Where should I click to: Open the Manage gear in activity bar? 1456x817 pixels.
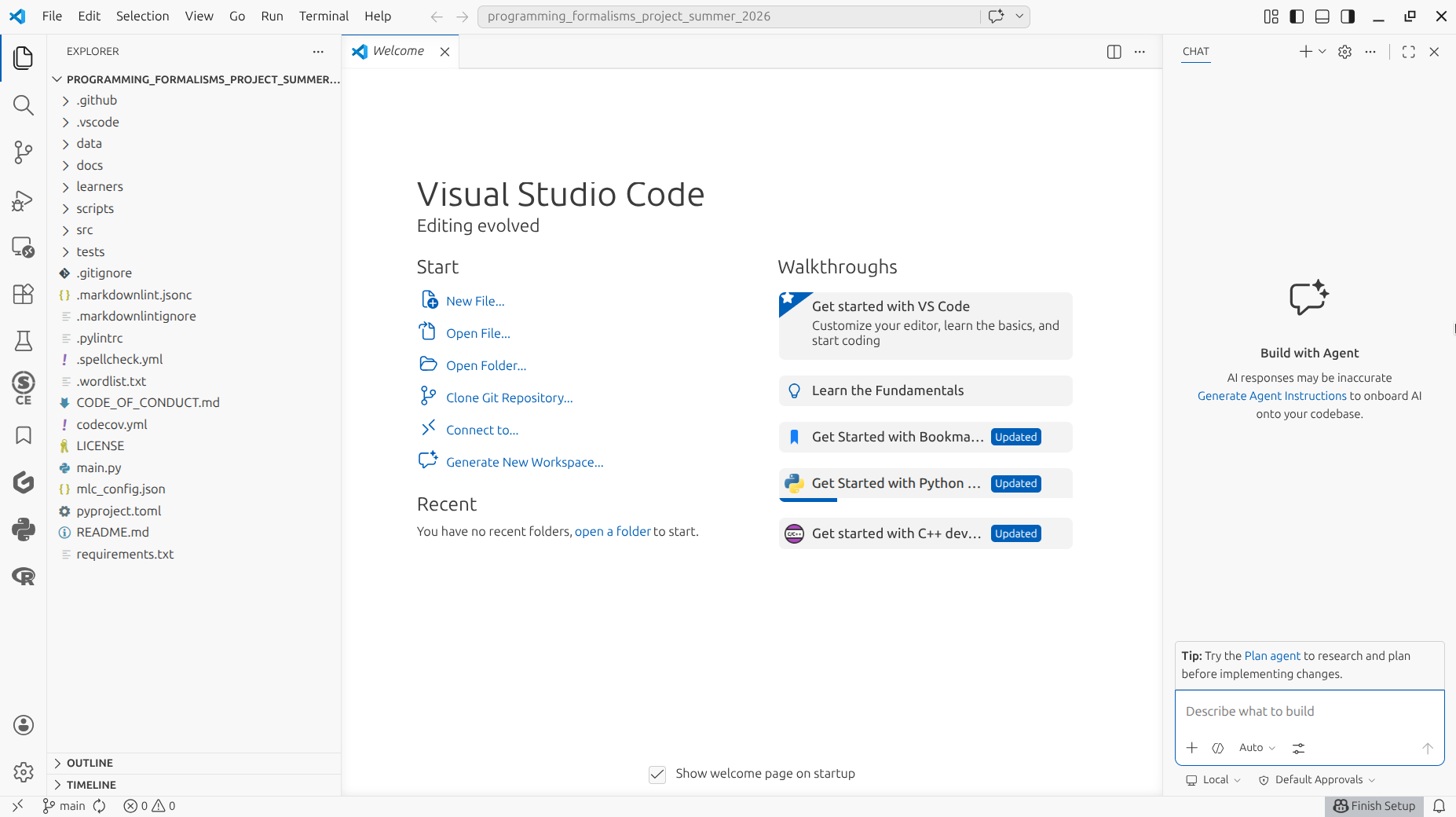coord(24,772)
